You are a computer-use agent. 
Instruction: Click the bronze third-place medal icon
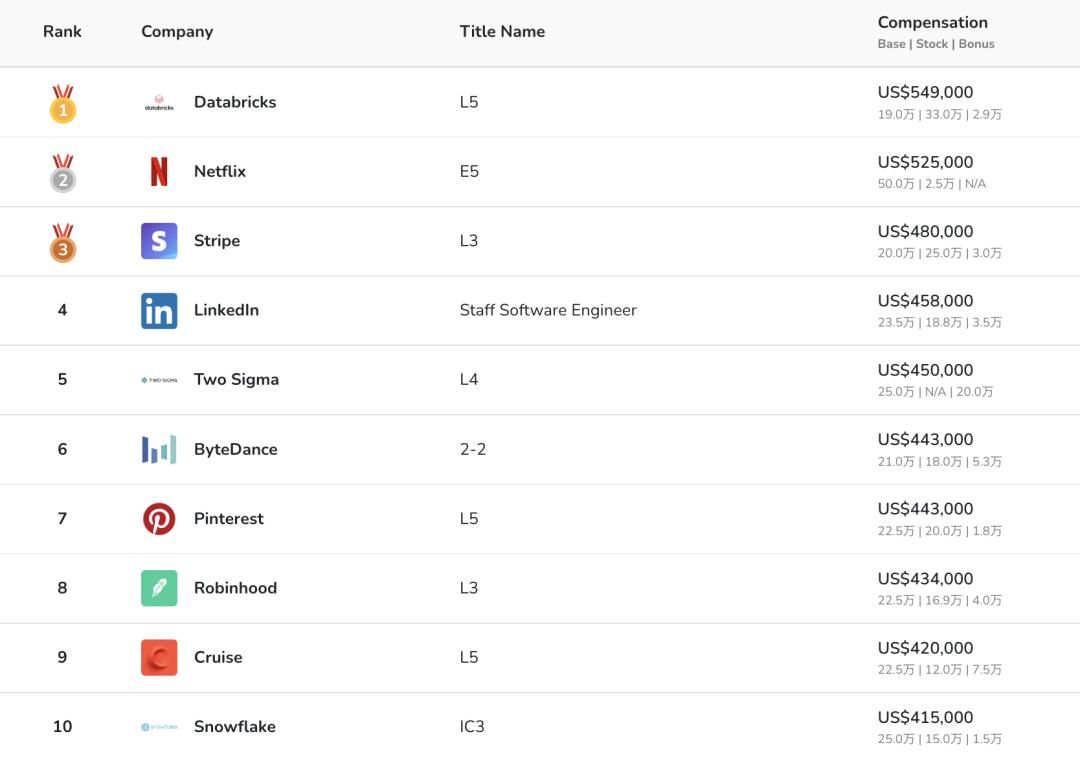tap(63, 243)
